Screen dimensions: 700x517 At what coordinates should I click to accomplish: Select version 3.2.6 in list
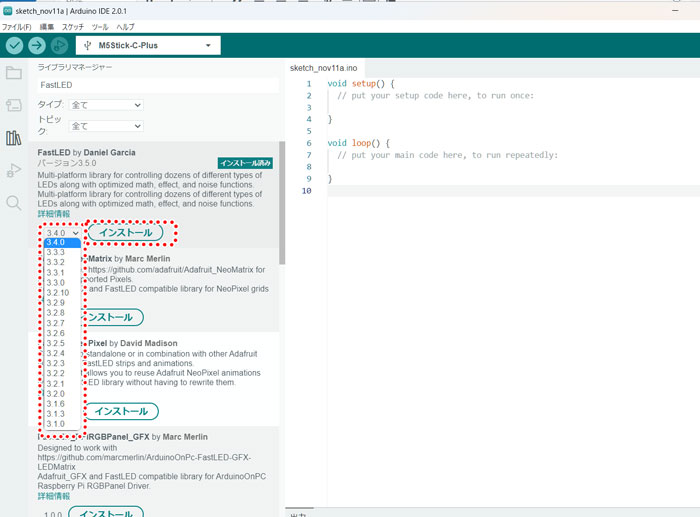[62, 333]
